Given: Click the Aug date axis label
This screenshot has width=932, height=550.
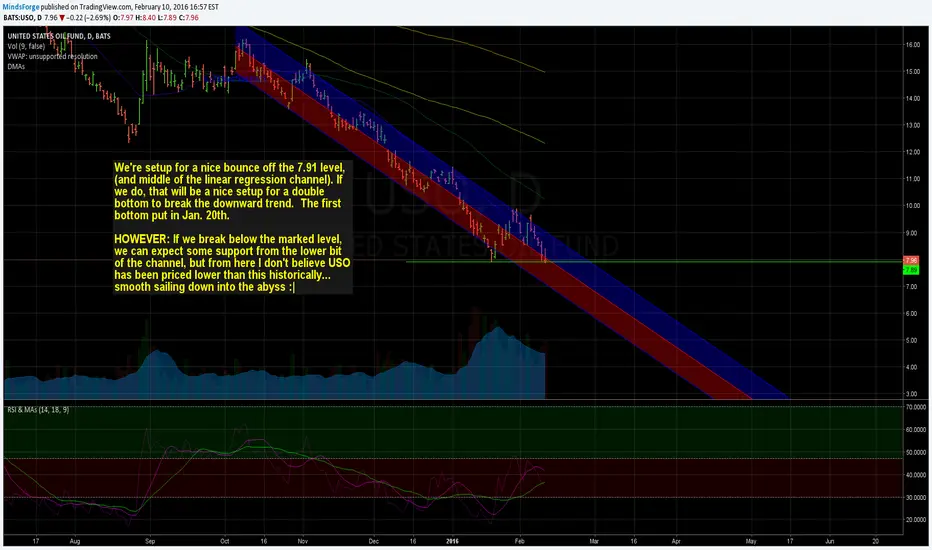Looking at the screenshot, I should point(74,542).
